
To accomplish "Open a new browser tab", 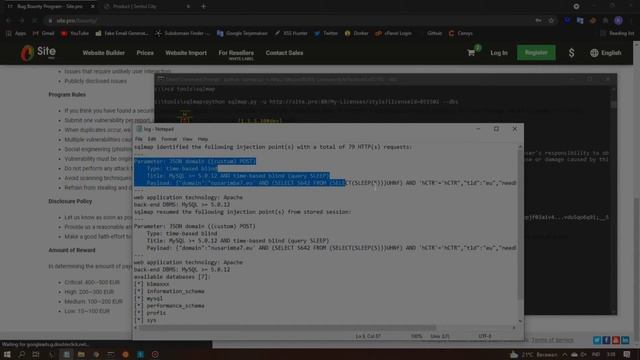I will 203,7.
